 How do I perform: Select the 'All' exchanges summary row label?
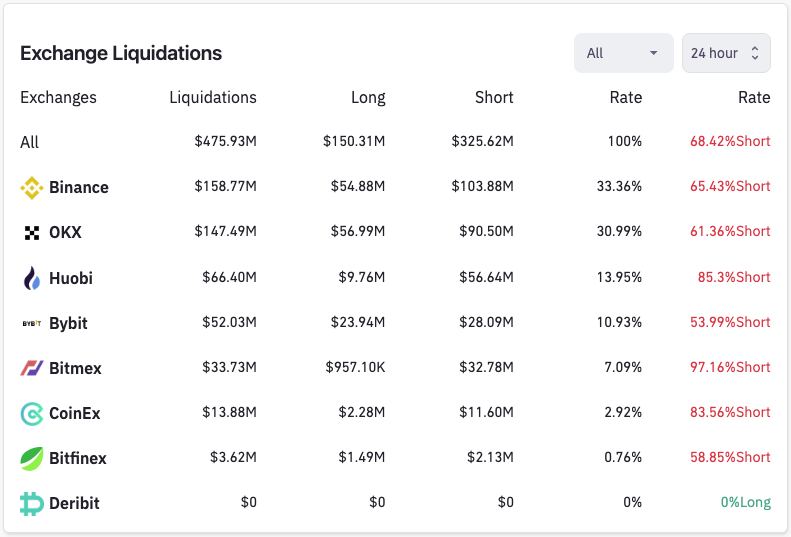[30, 142]
